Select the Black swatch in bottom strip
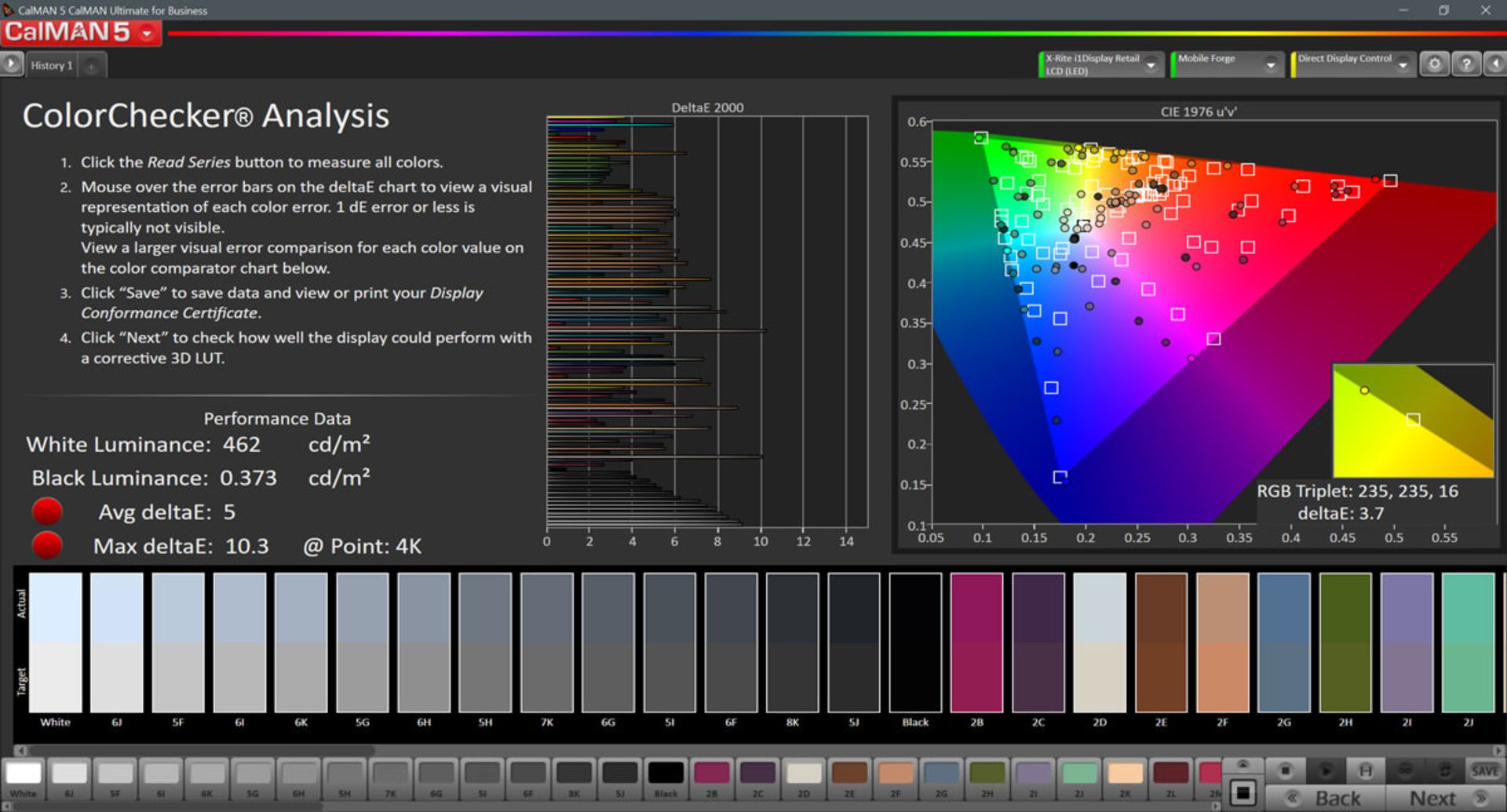Viewport: 1507px width, 812px height. click(x=666, y=778)
